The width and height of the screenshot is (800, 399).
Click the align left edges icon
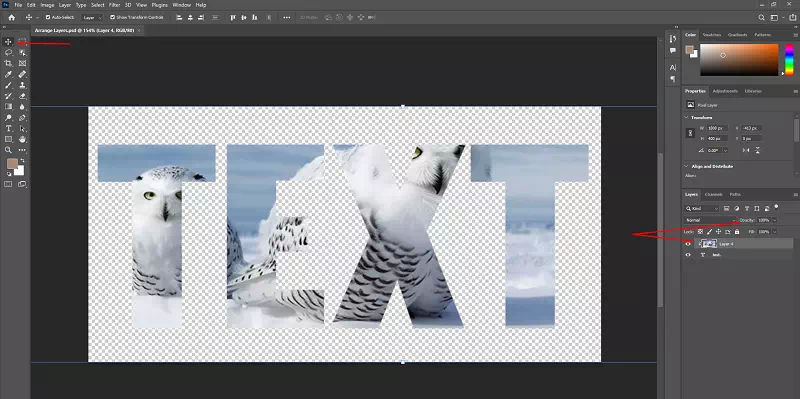(179, 17)
